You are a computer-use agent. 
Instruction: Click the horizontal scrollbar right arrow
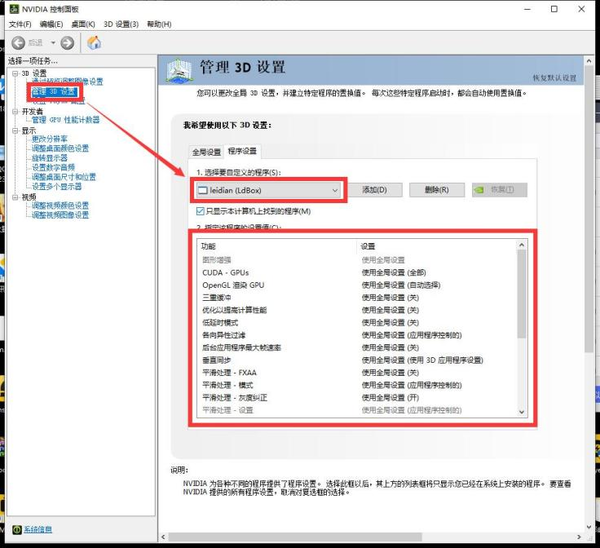point(579,537)
